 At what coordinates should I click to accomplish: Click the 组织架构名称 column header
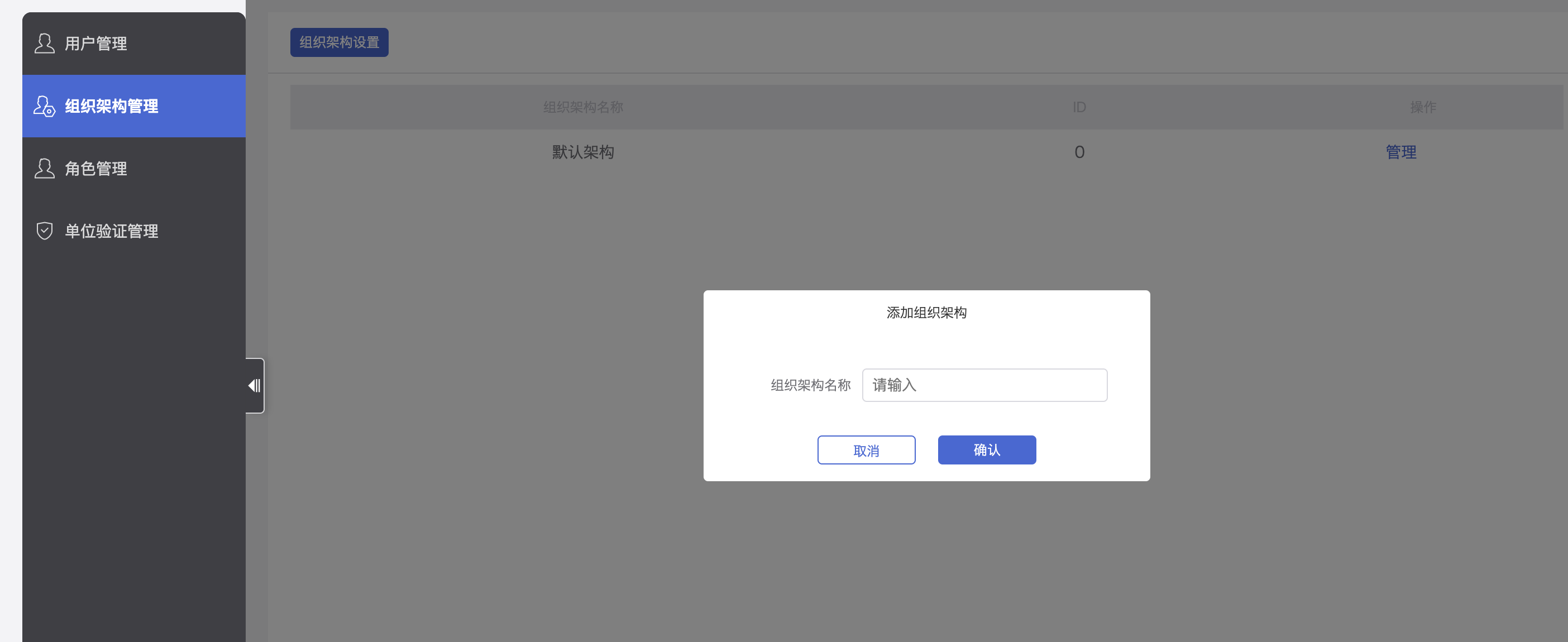tap(582, 107)
